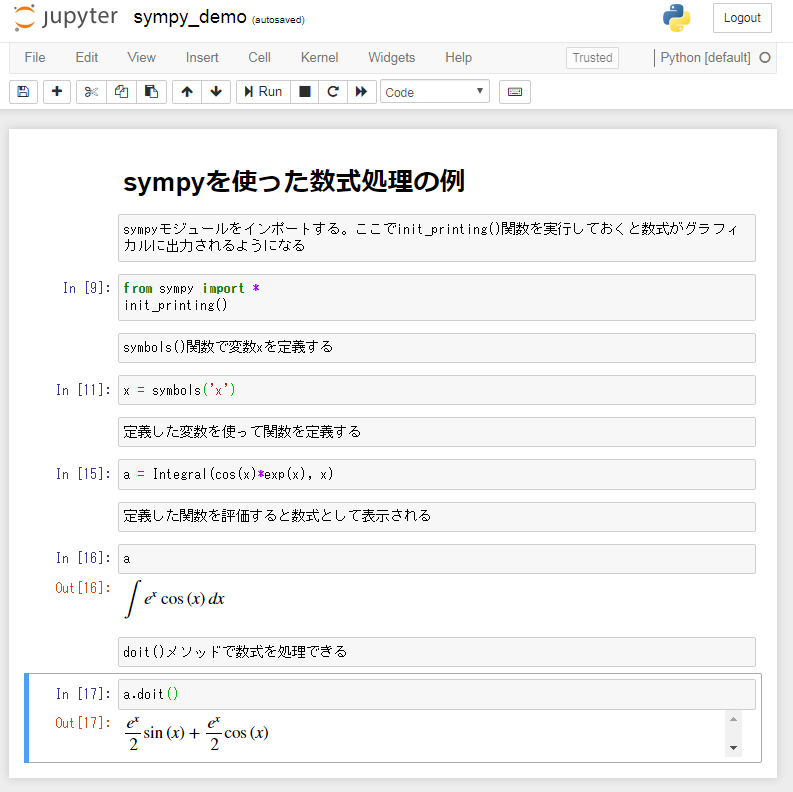Viewport: 793px width, 792px height.
Task: Open the Cell menu
Action: click(259, 58)
